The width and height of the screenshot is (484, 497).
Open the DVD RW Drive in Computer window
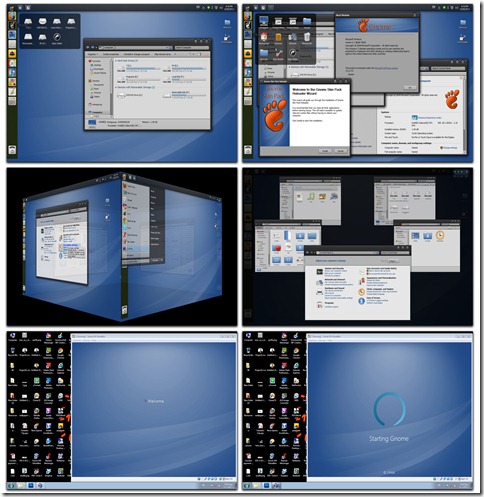(121, 95)
